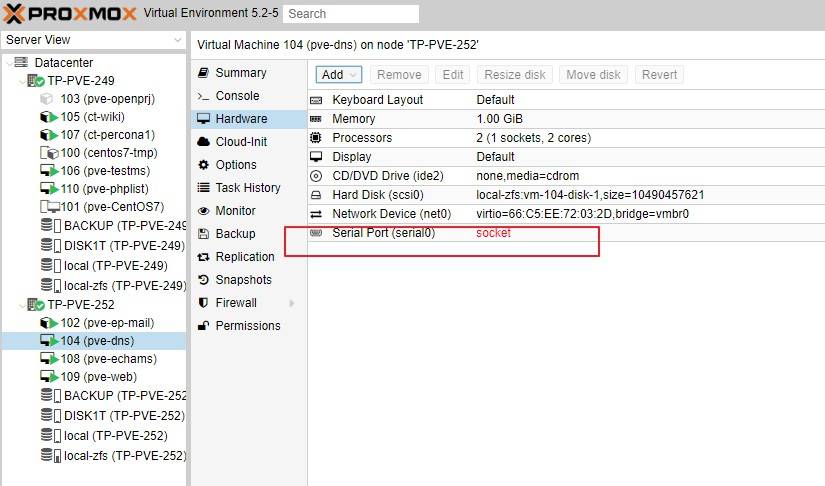Click the CD/DVD Drive disc icon
825x486 pixels.
tap(316, 176)
